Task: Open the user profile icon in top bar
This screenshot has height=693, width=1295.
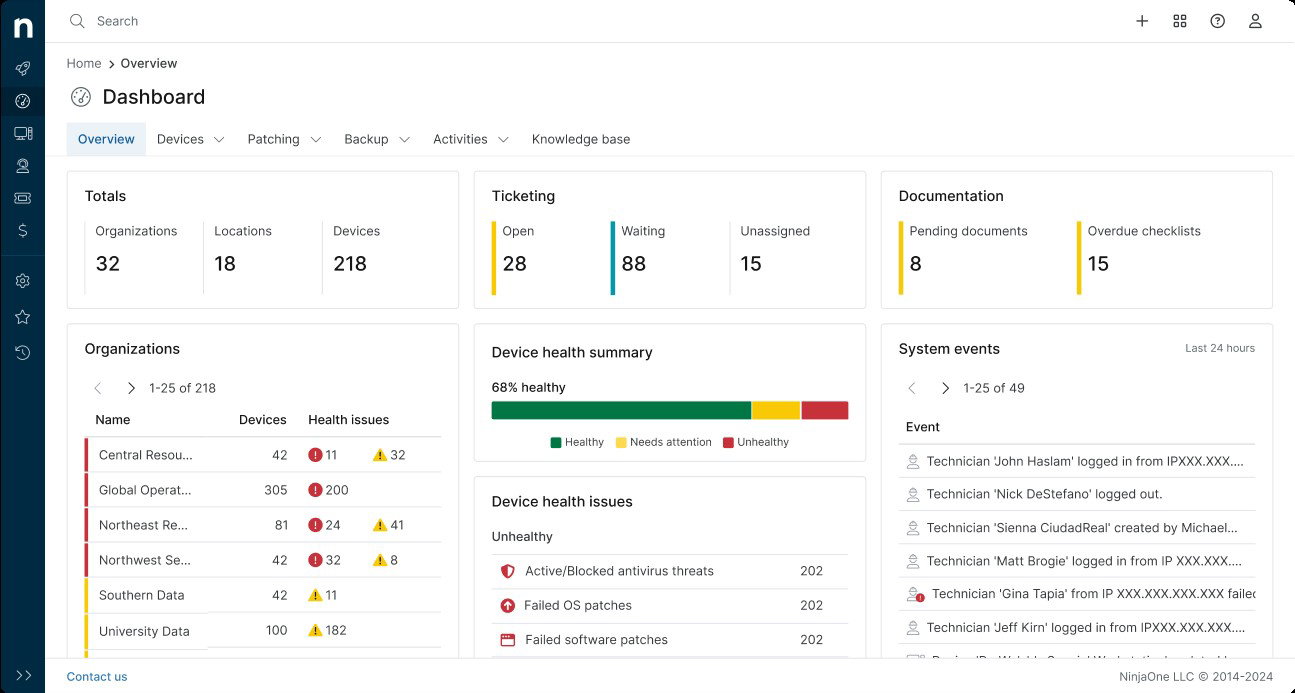Action: 1255,20
